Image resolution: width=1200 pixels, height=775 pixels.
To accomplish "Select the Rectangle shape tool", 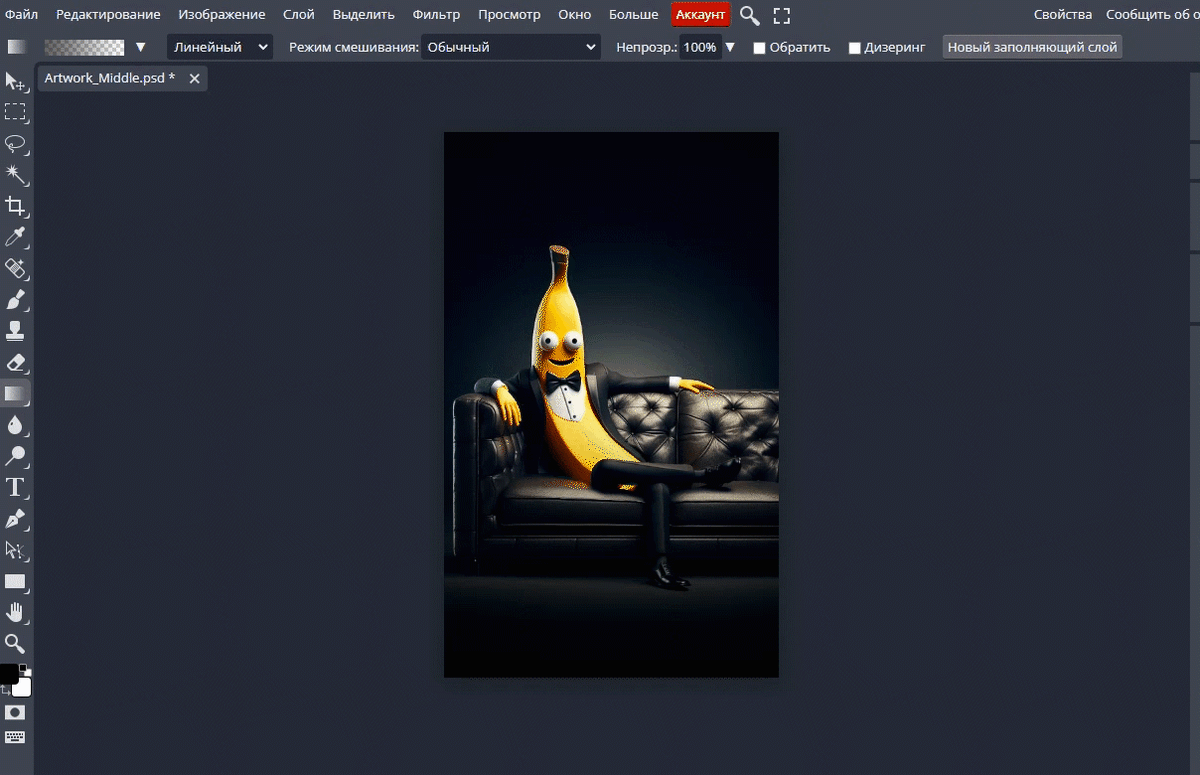I will click(x=15, y=581).
